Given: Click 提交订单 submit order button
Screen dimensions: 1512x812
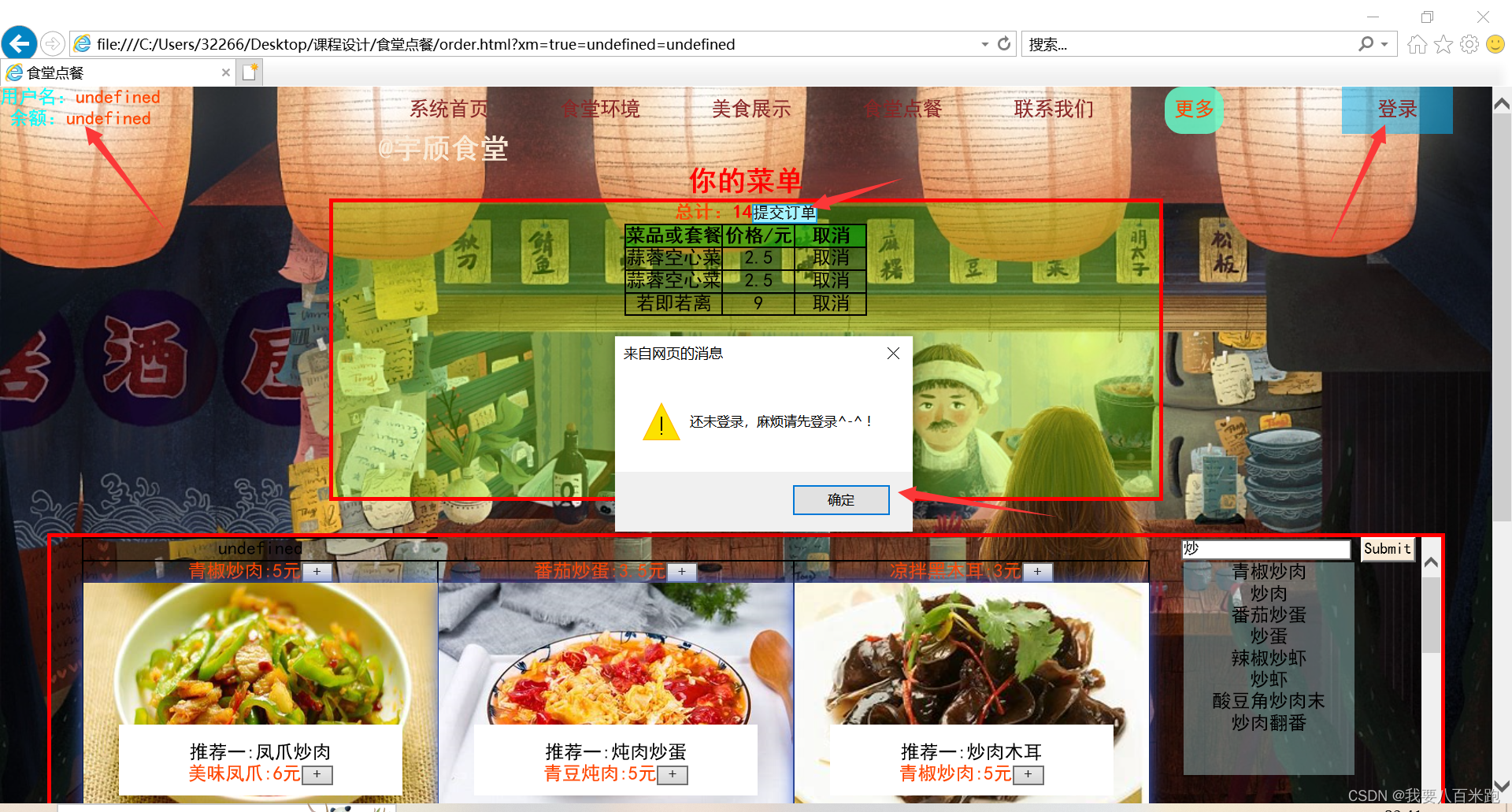Looking at the screenshot, I should pos(784,213).
